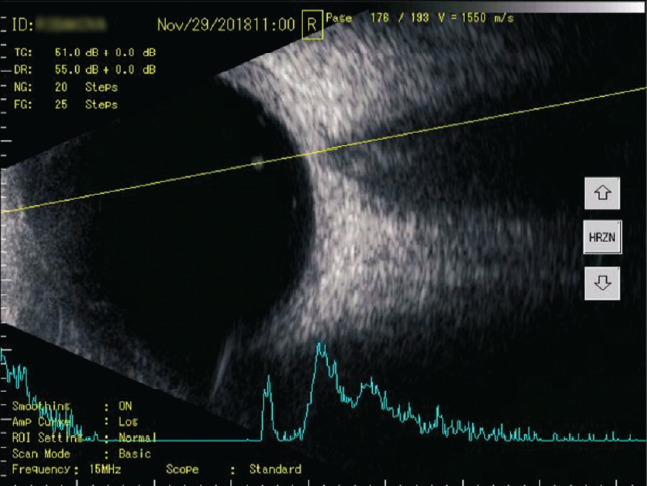
Task: Click the tallest peak in A-scan waveform
Action: 320,347
